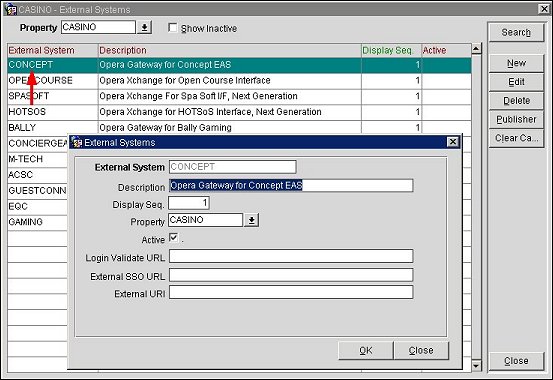Click the Clear Ca... button
This screenshot has height=380, width=553.
pyautogui.click(x=516, y=138)
